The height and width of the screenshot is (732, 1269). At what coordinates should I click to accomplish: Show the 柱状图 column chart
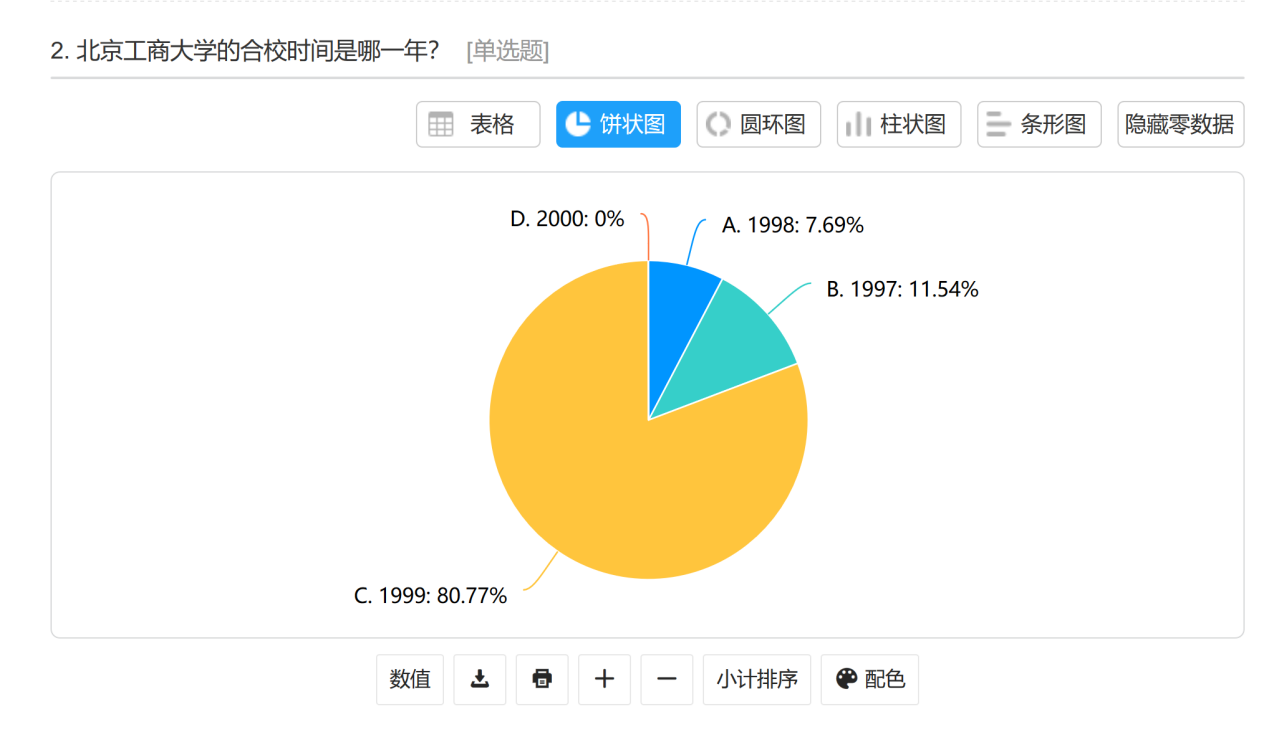(x=898, y=124)
